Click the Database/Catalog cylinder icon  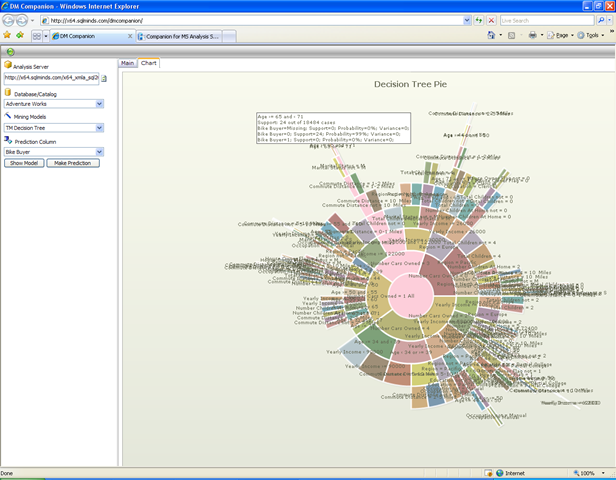coord(8,93)
